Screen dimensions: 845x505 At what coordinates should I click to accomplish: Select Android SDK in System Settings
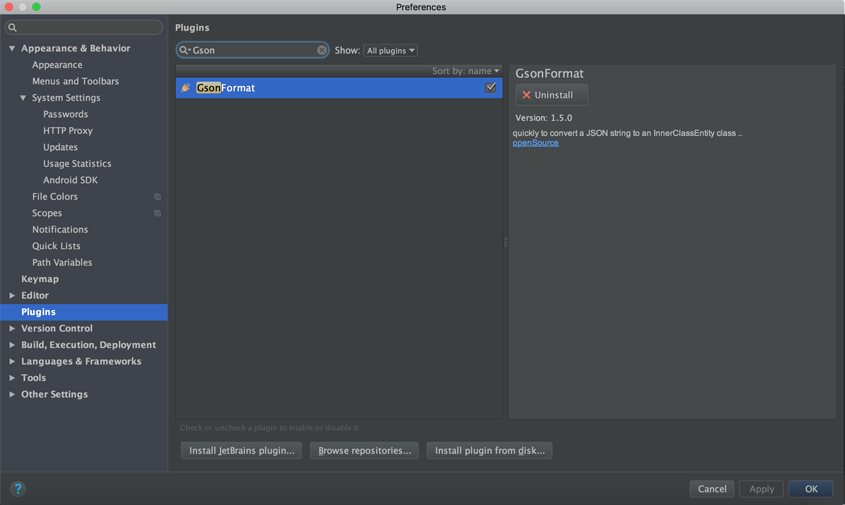[x=70, y=180]
